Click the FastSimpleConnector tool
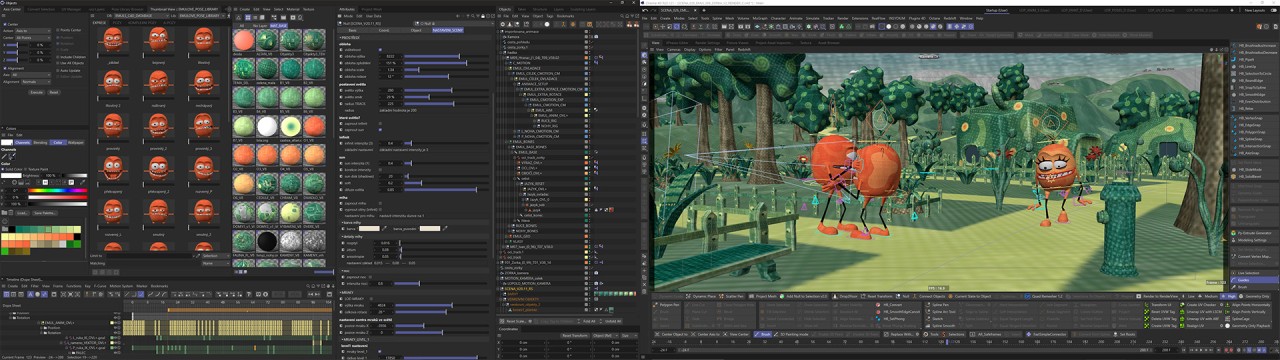 (1046, 334)
